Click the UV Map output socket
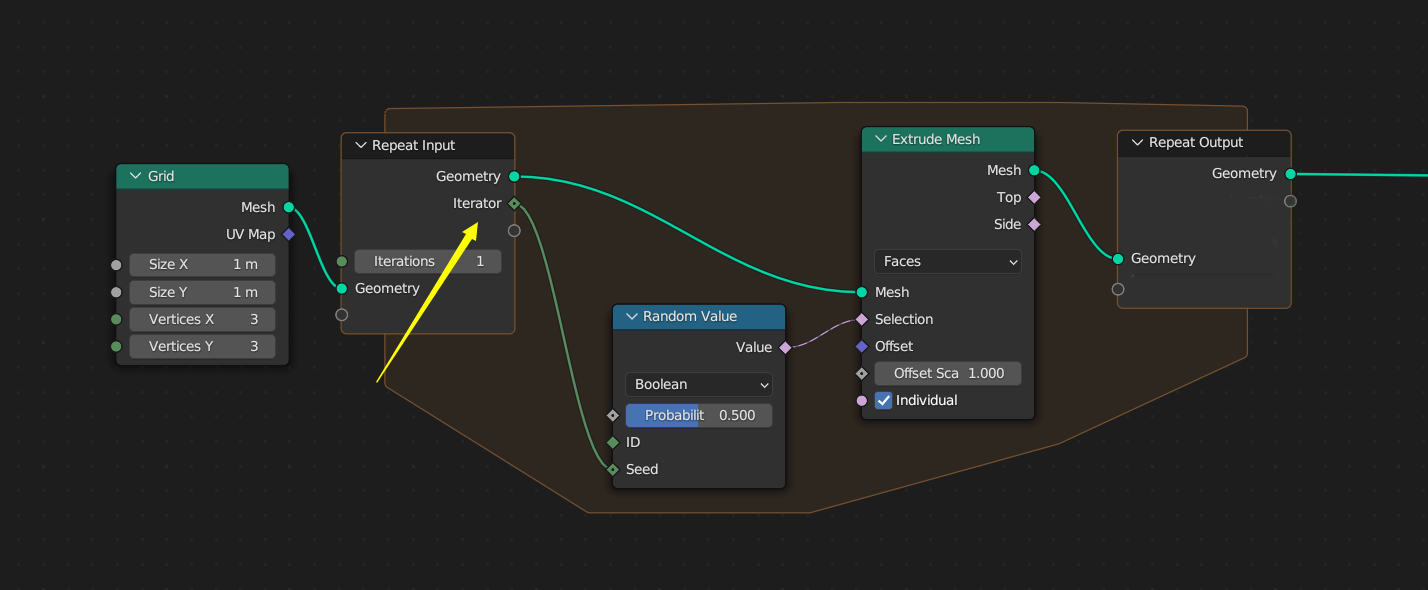The width and height of the screenshot is (1428, 590). (x=289, y=234)
